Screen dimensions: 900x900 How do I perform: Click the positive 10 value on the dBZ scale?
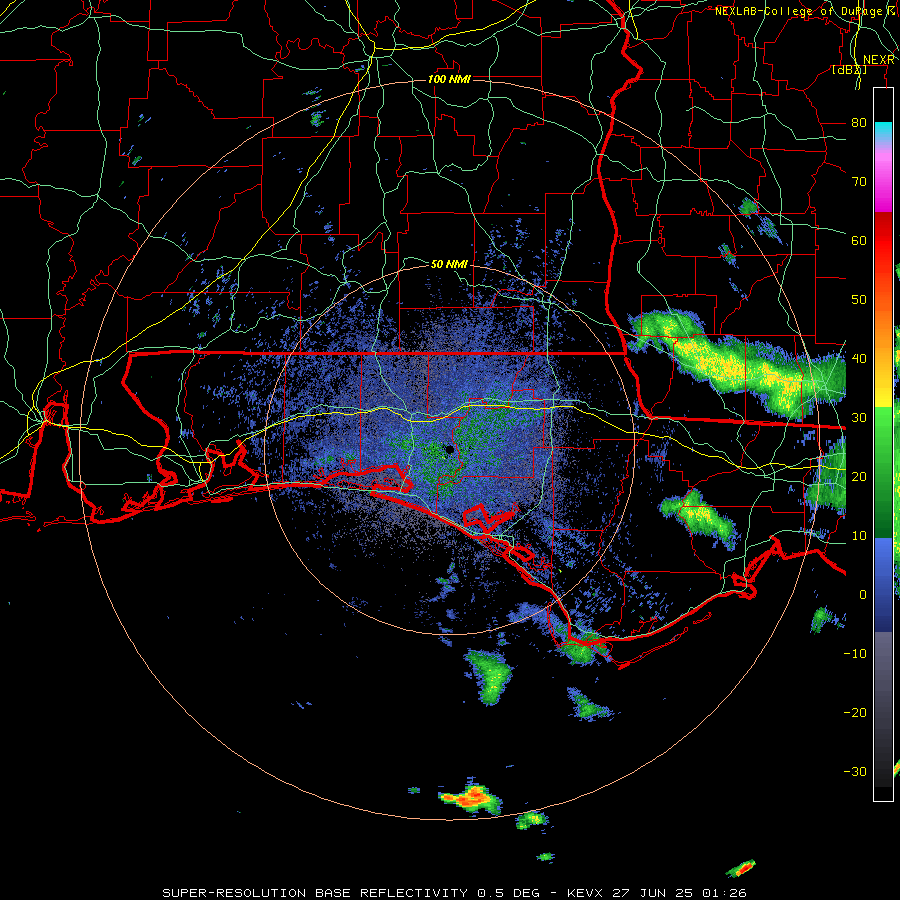[x=859, y=536]
